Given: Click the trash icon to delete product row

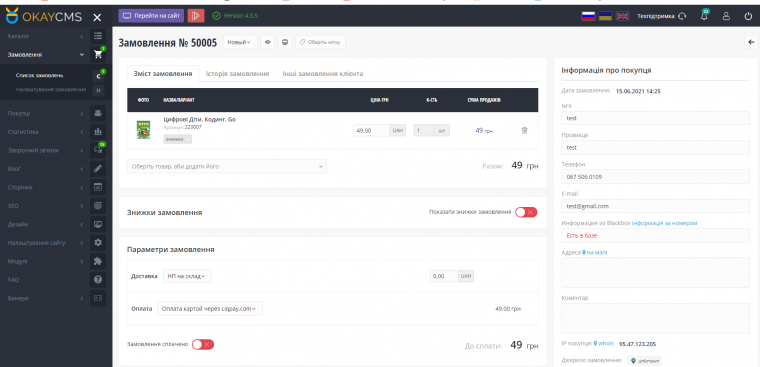Looking at the screenshot, I should [524, 130].
